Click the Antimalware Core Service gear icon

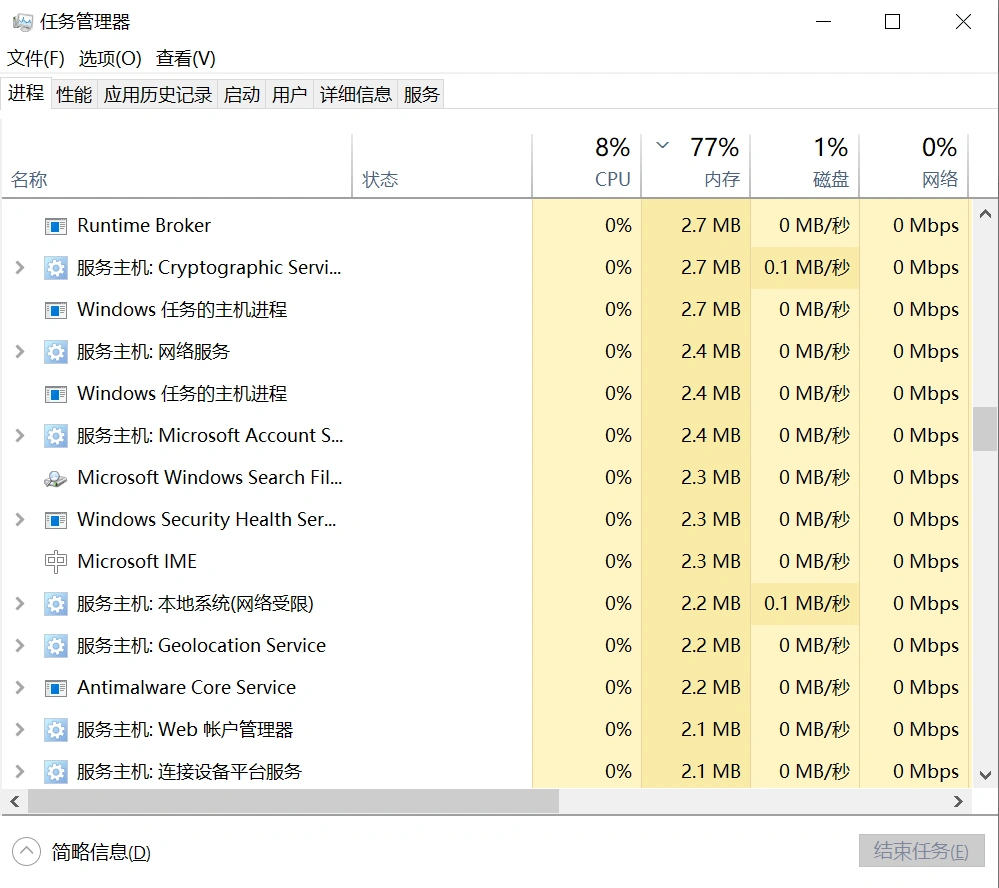coord(57,687)
